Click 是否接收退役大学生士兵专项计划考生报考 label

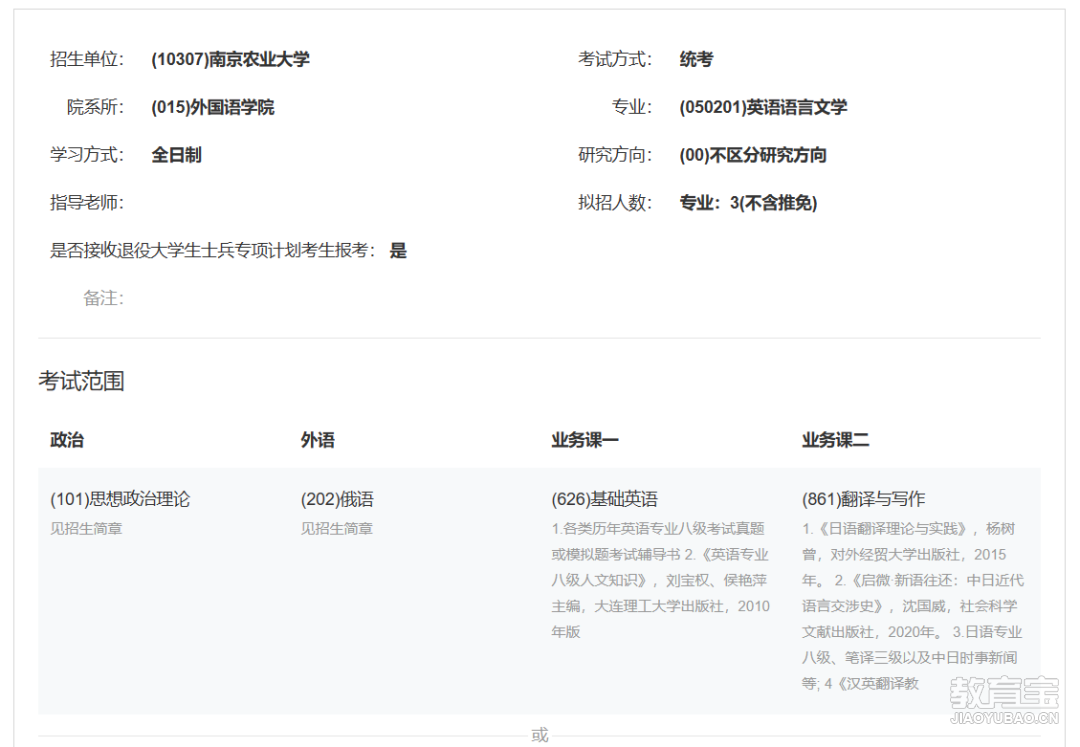(x=213, y=251)
